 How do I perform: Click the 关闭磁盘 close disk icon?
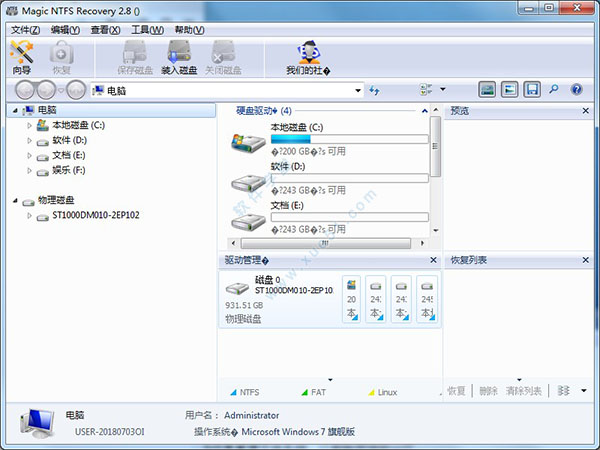tap(223, 58)
